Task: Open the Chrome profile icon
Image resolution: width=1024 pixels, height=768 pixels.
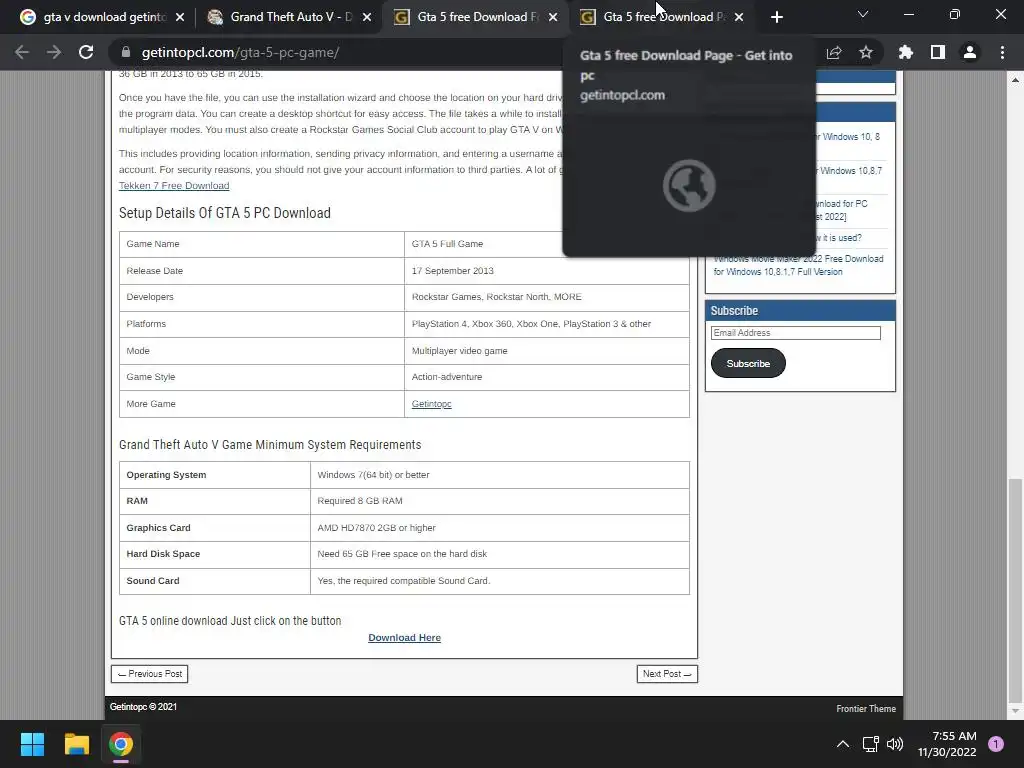Action: click(970, 52)
